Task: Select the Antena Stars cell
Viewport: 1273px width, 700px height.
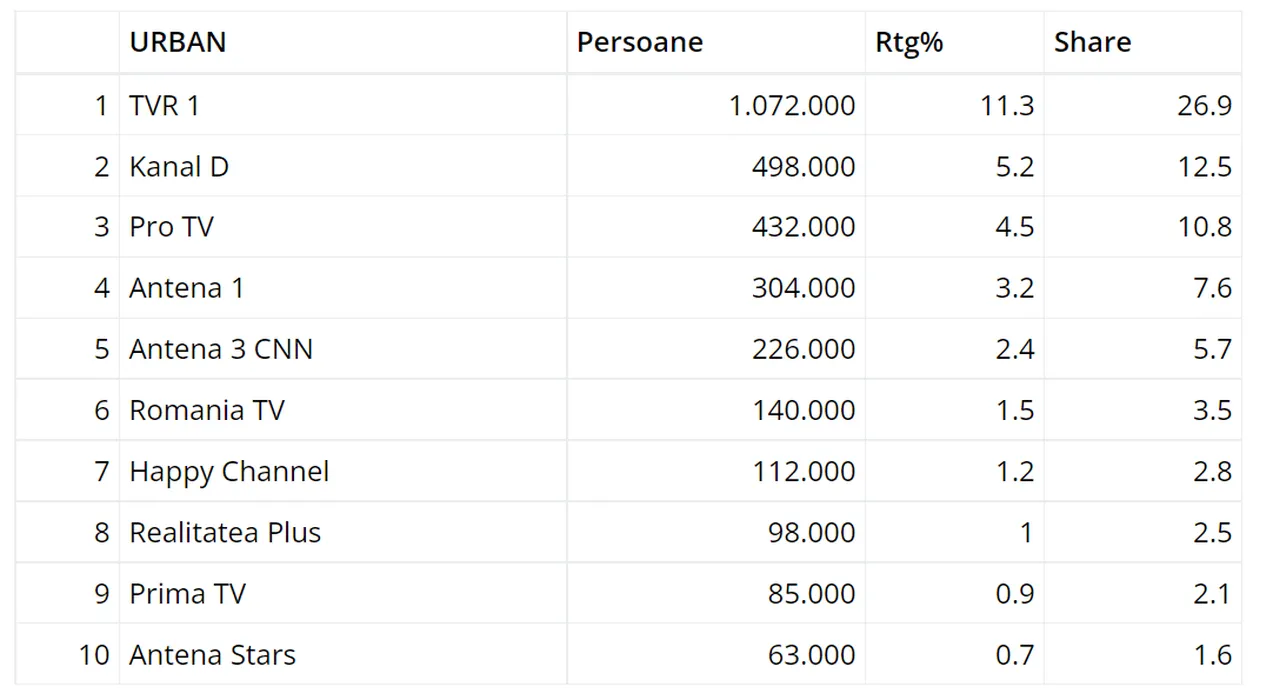Action: point(212,655)
